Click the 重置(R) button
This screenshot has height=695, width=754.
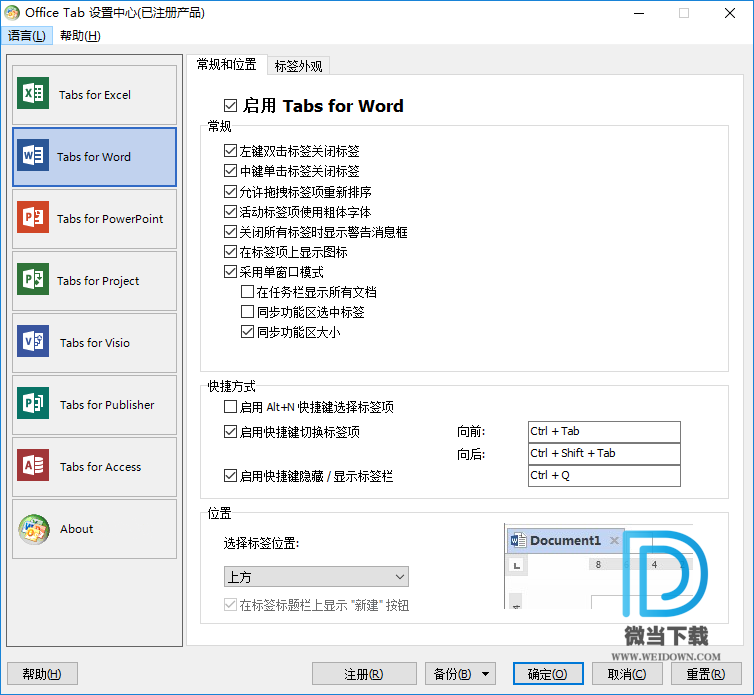click(x=706, y=674)
